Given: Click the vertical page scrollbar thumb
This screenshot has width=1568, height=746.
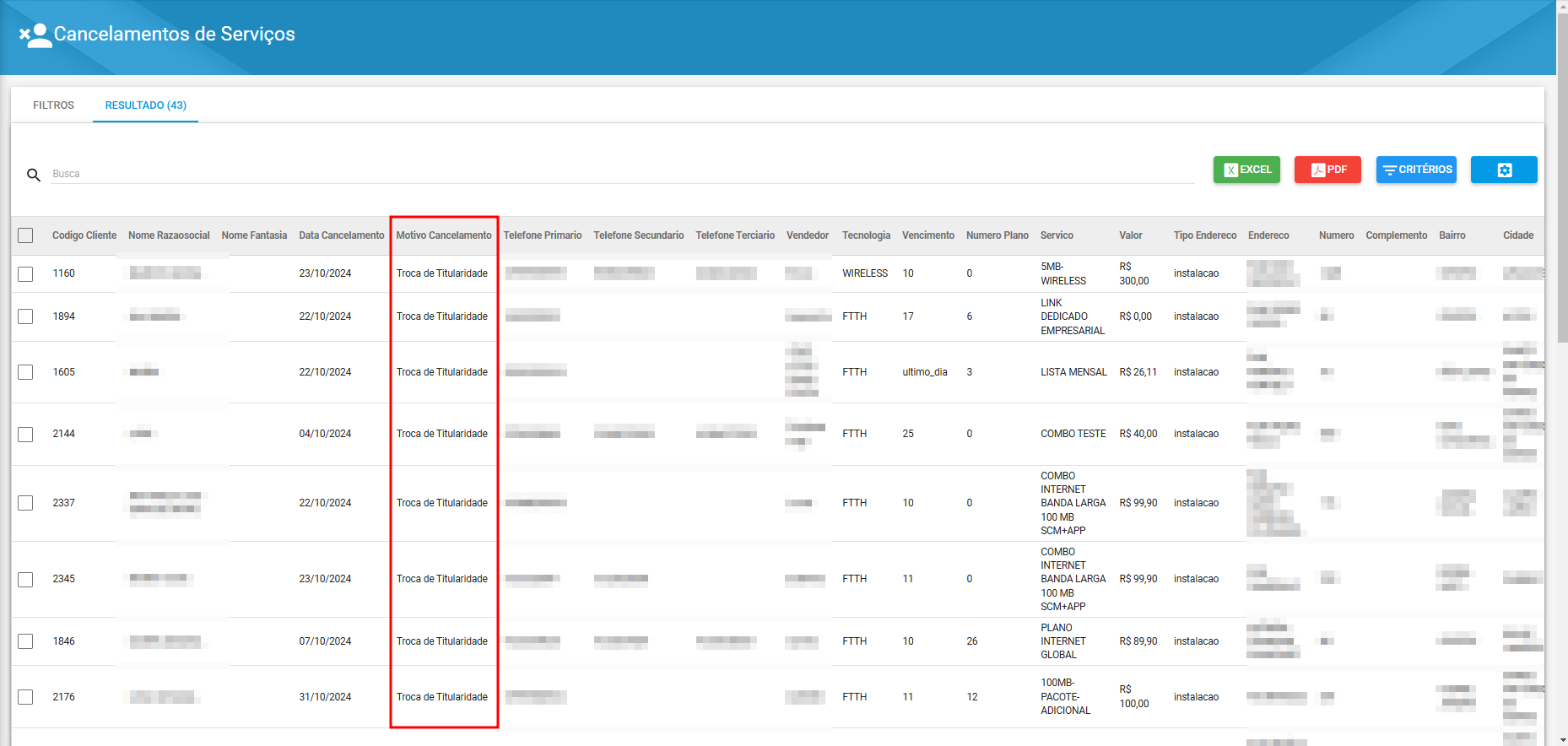Looking at the screenshot, I should (x=1562, y=177).
